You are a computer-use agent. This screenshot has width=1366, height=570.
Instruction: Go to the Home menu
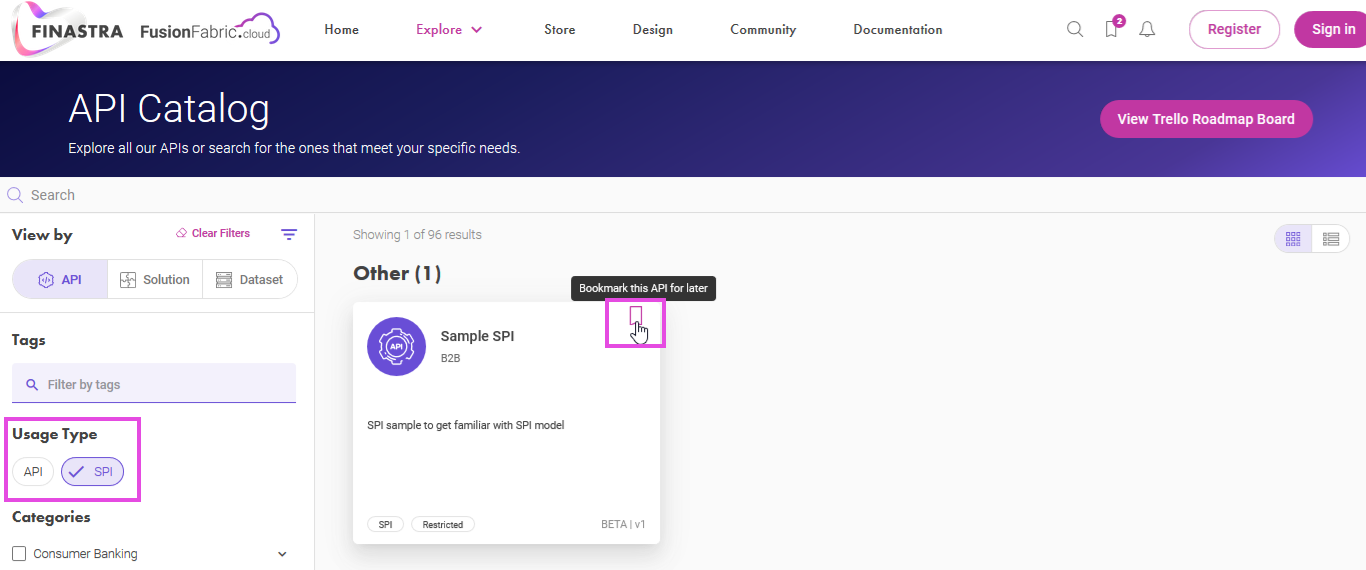(x=341, y=29)
